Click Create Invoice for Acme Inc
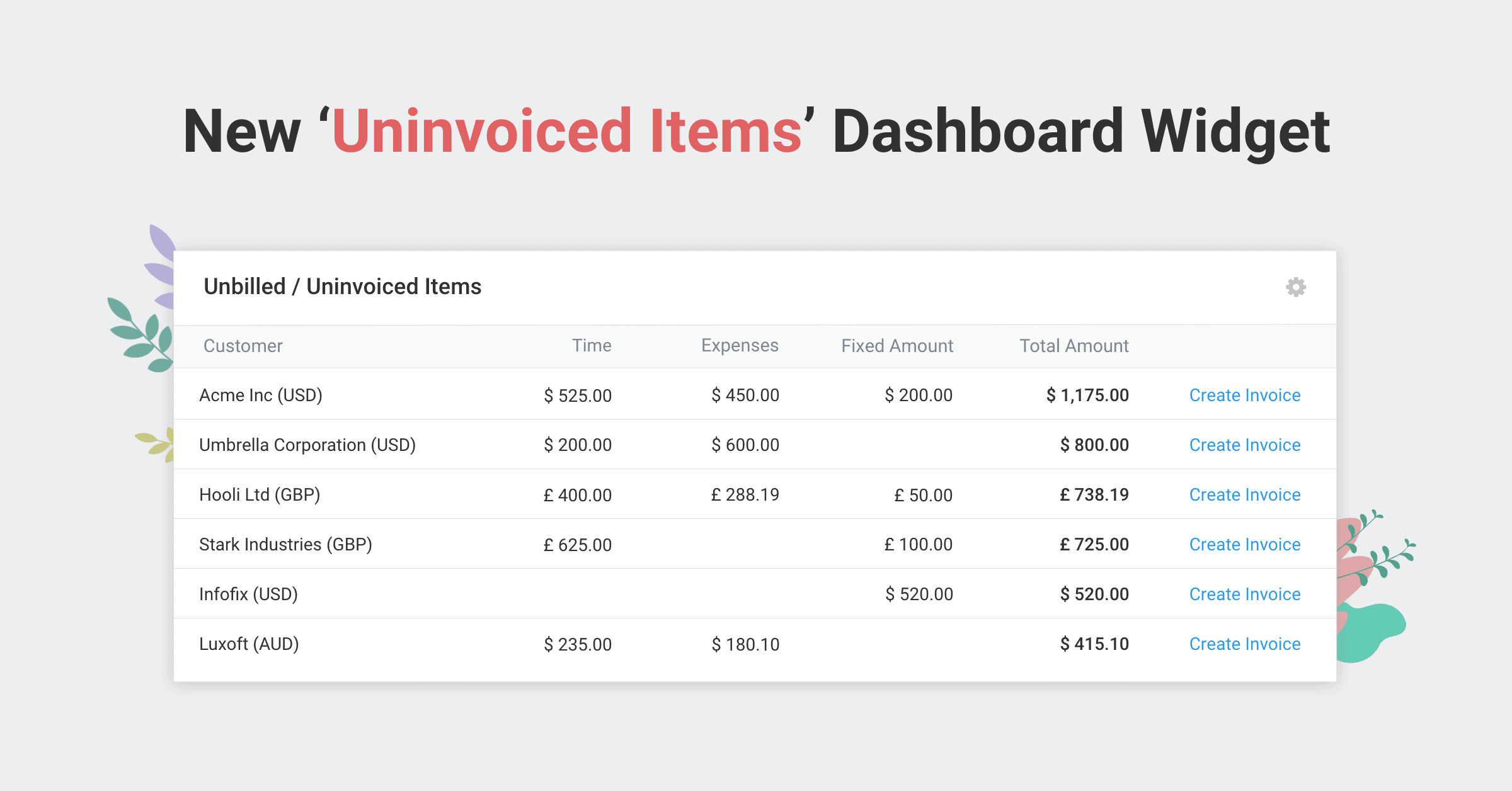The image size is (1512, 791). coord(1244,395)
